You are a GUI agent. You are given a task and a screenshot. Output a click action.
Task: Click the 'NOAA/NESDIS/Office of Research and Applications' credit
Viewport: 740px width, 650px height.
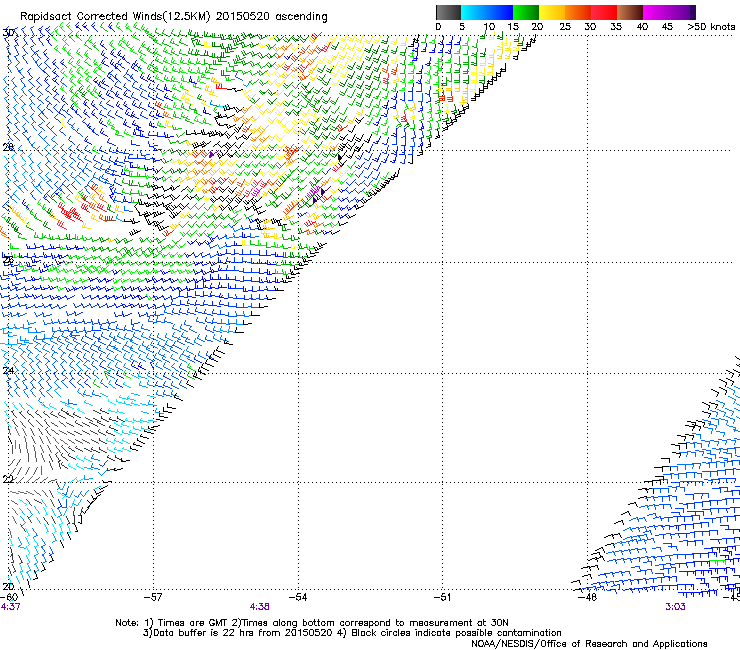pos(589,644)
